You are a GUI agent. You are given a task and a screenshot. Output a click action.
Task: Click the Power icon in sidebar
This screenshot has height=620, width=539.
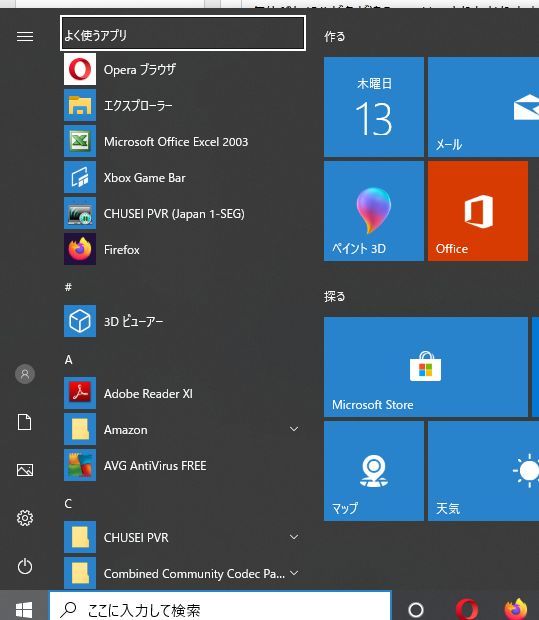click(25, 566)
